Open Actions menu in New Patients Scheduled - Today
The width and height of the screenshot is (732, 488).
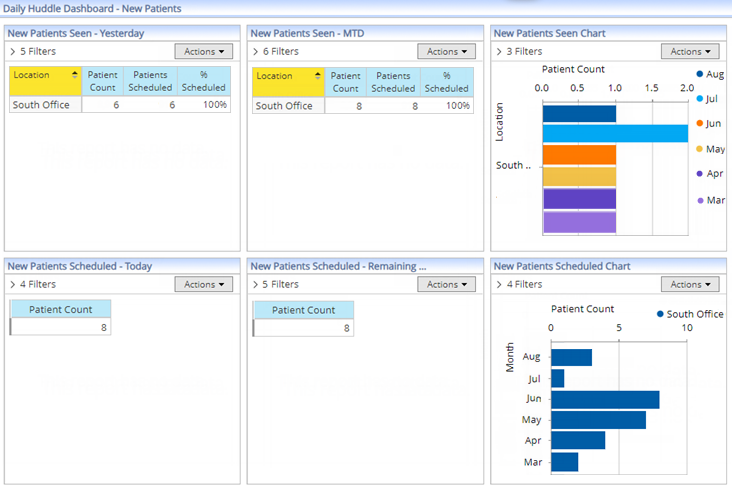pos(203,284)
